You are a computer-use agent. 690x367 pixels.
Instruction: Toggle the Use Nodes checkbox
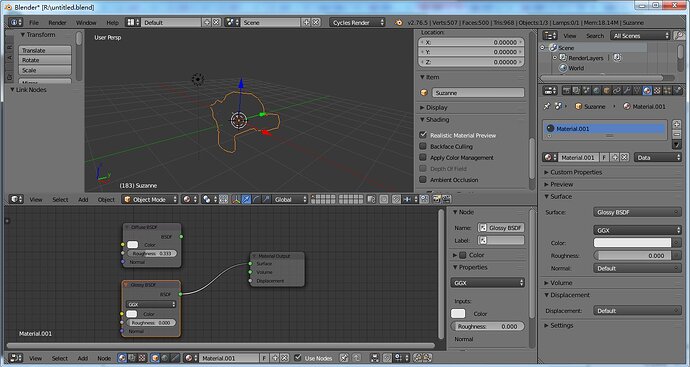click(297, 357)
